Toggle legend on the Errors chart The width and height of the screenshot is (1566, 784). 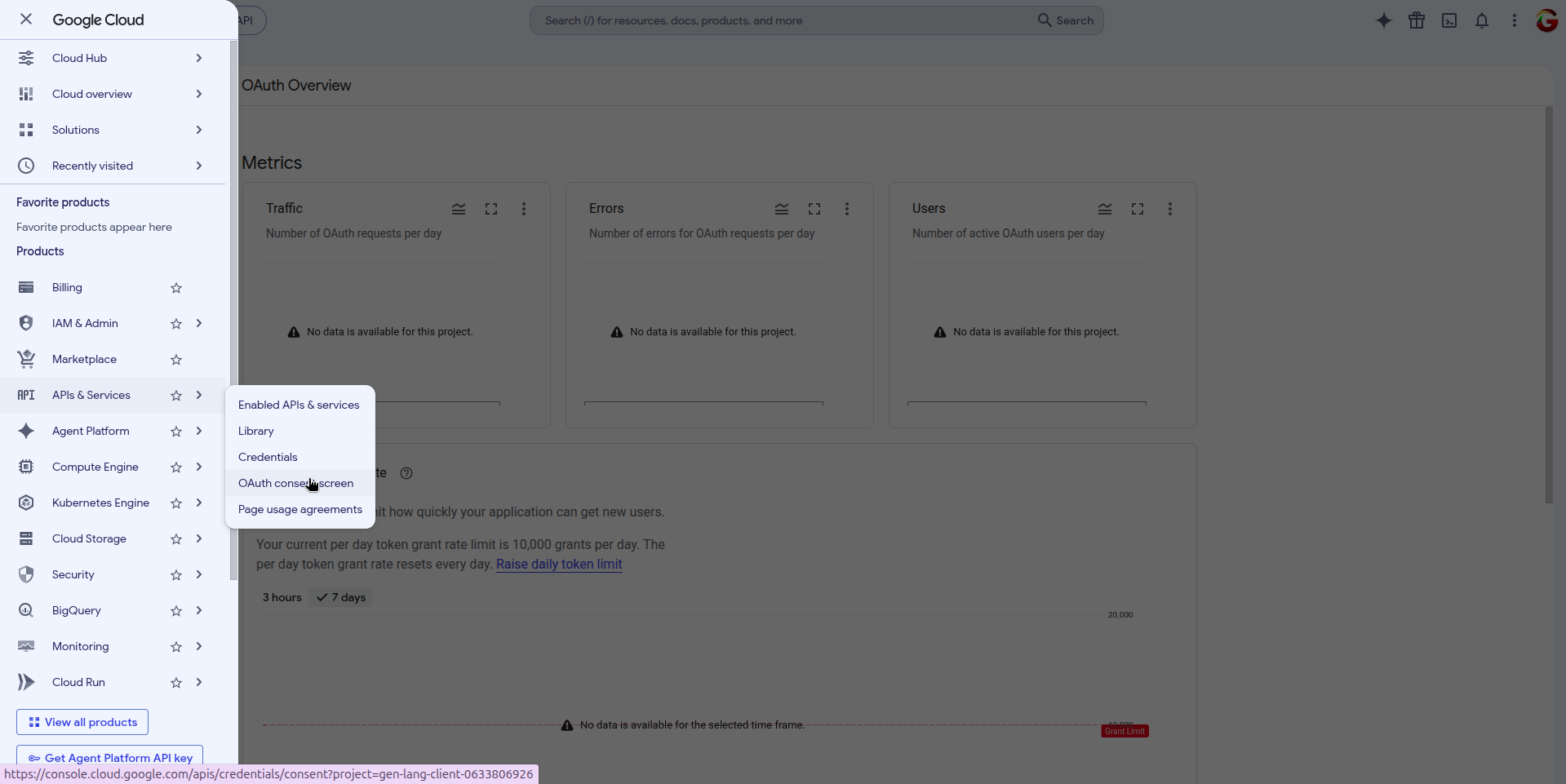point(782,209)
